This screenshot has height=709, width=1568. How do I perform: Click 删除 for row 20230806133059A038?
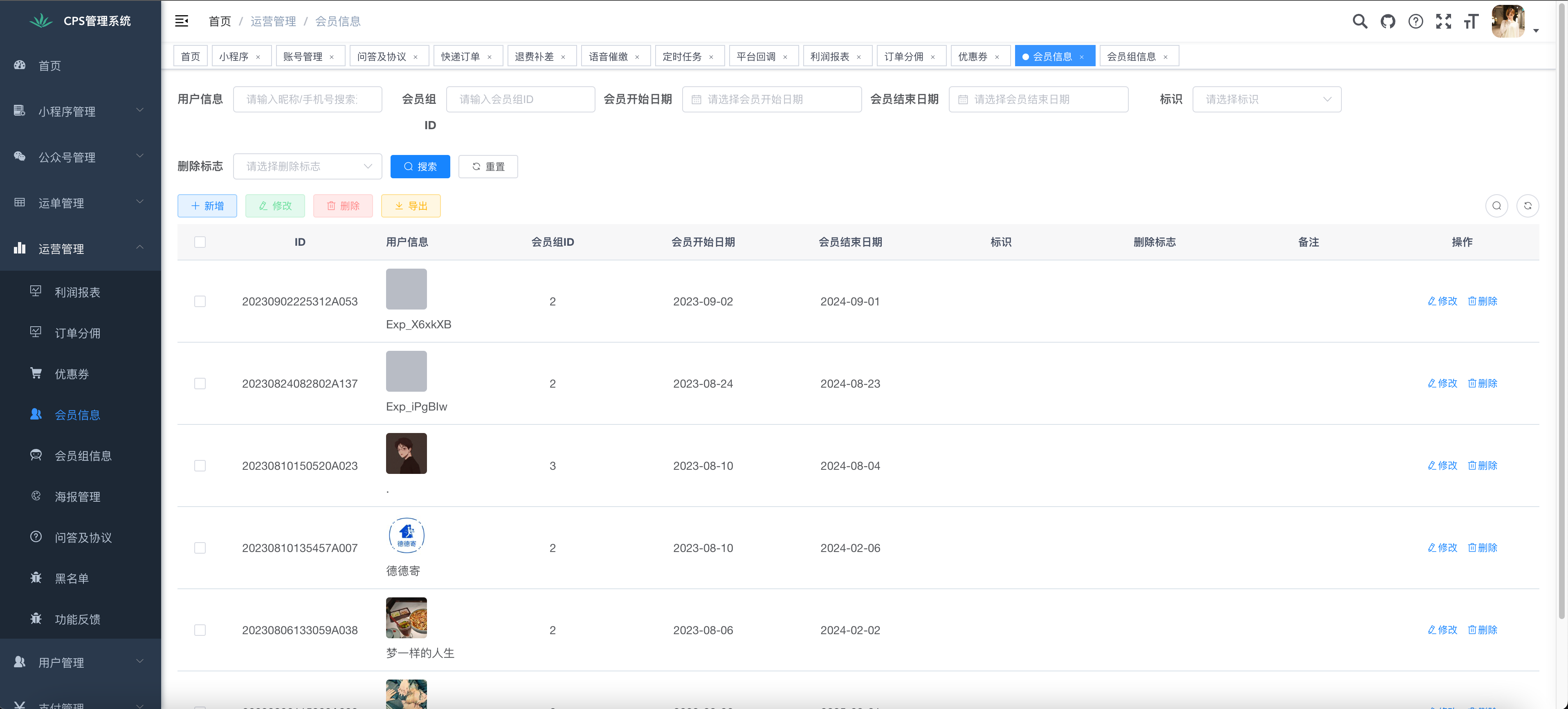[x=1483, y=630]
